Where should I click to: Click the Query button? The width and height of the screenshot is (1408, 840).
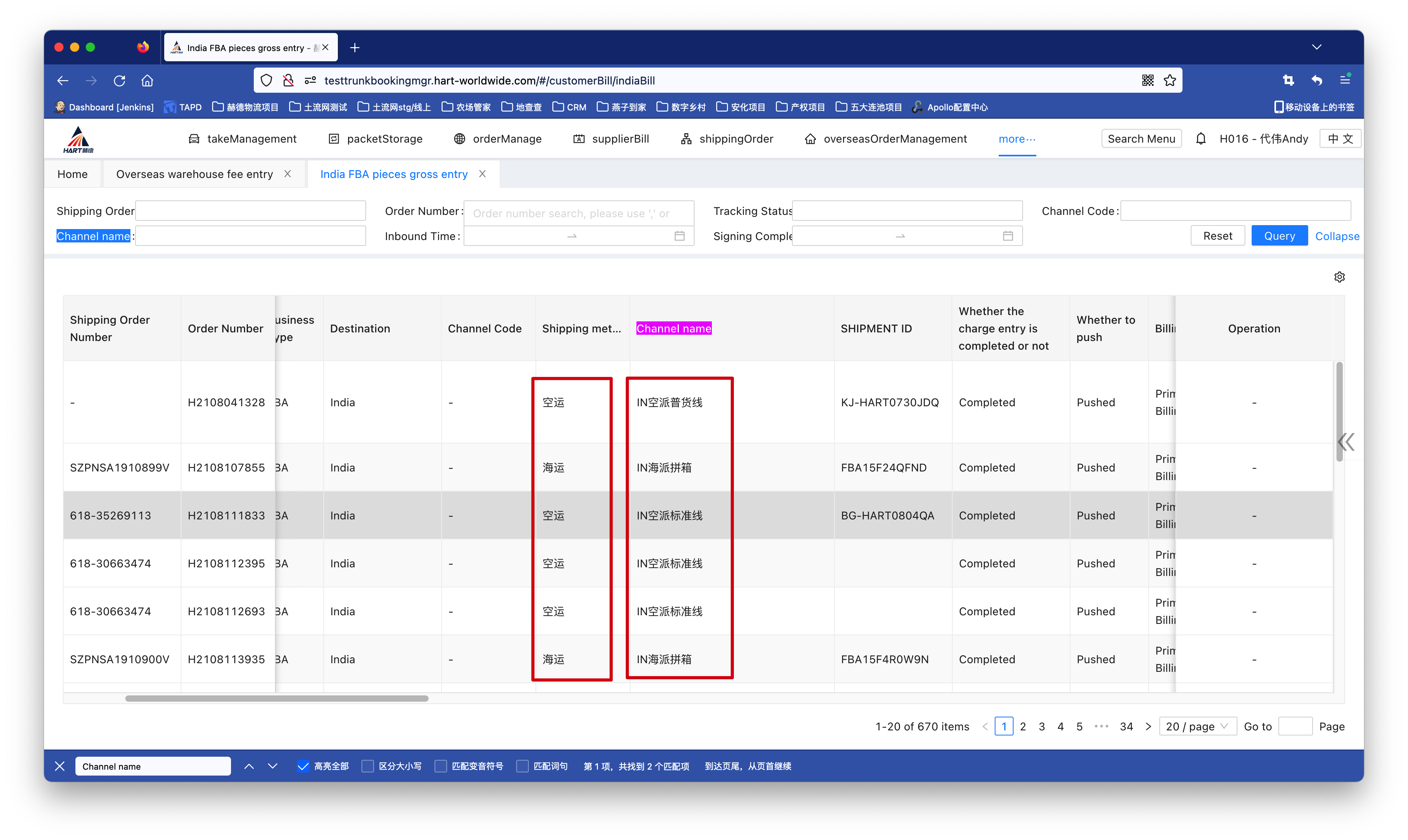pyautogui.click(x=1279, y=236)
